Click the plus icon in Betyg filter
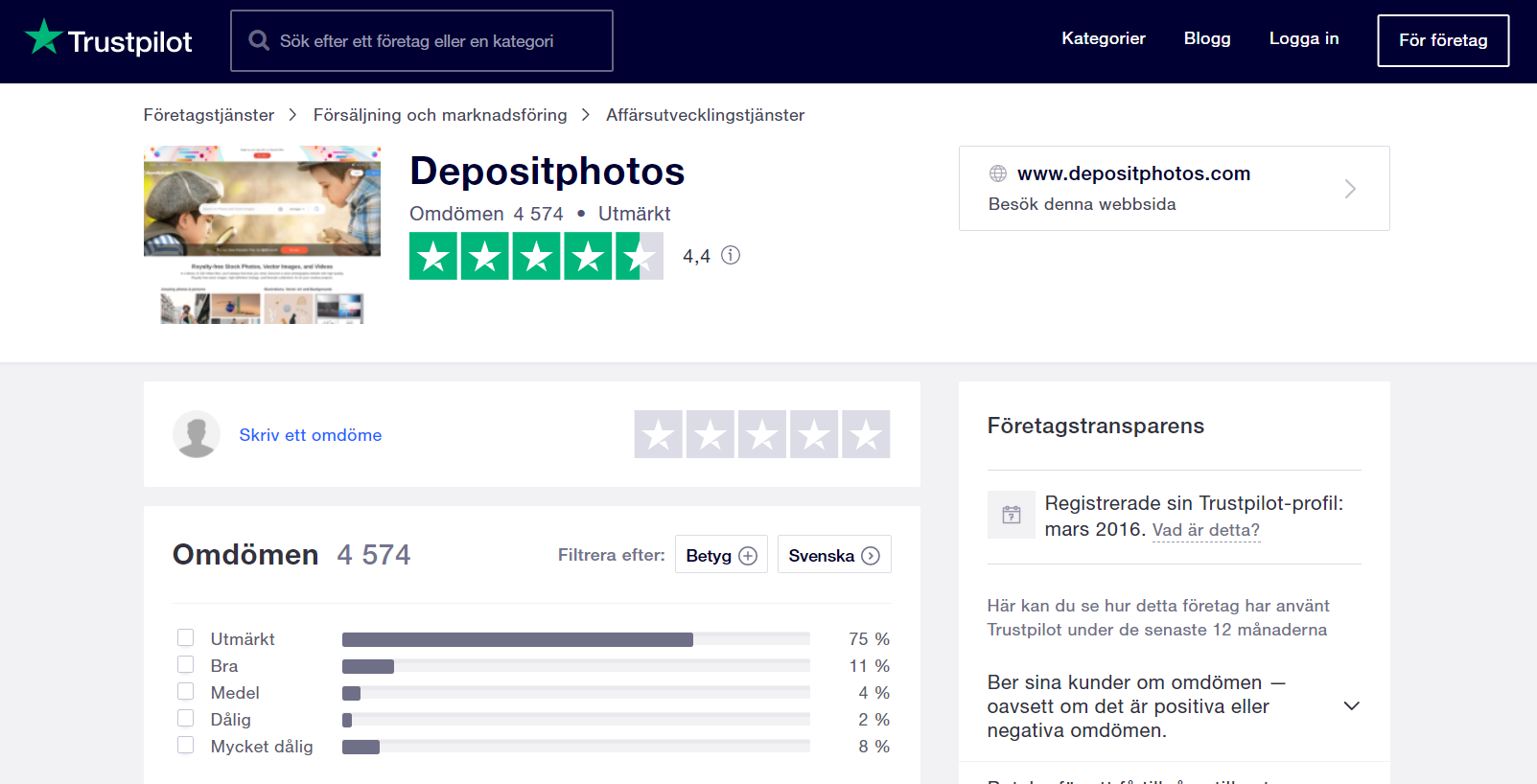The height and width of the screenshot is (784, 1537). click(748, 556)
